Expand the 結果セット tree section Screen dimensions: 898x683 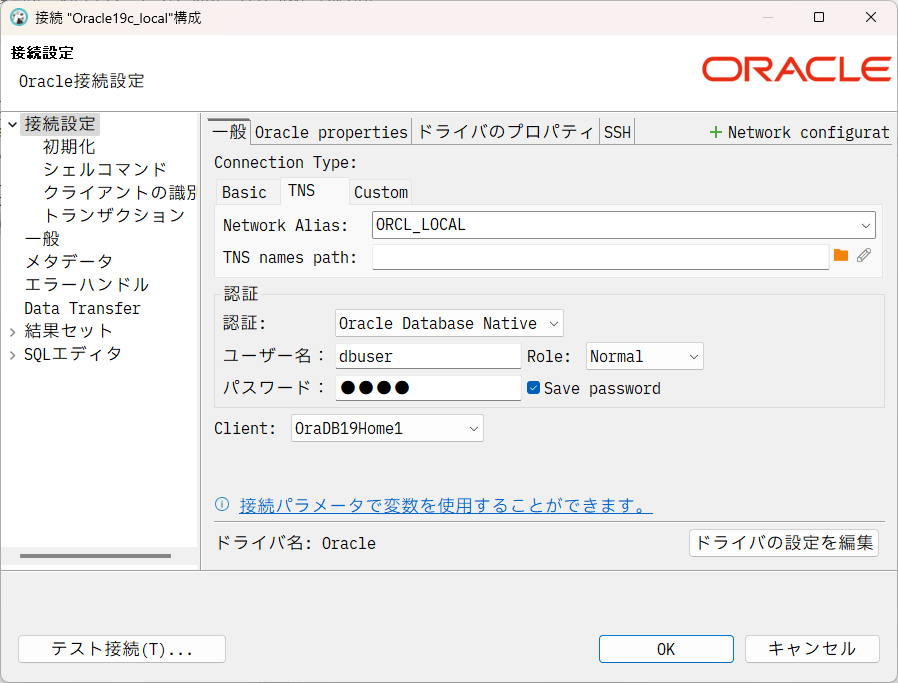click(x=13, y=330)
